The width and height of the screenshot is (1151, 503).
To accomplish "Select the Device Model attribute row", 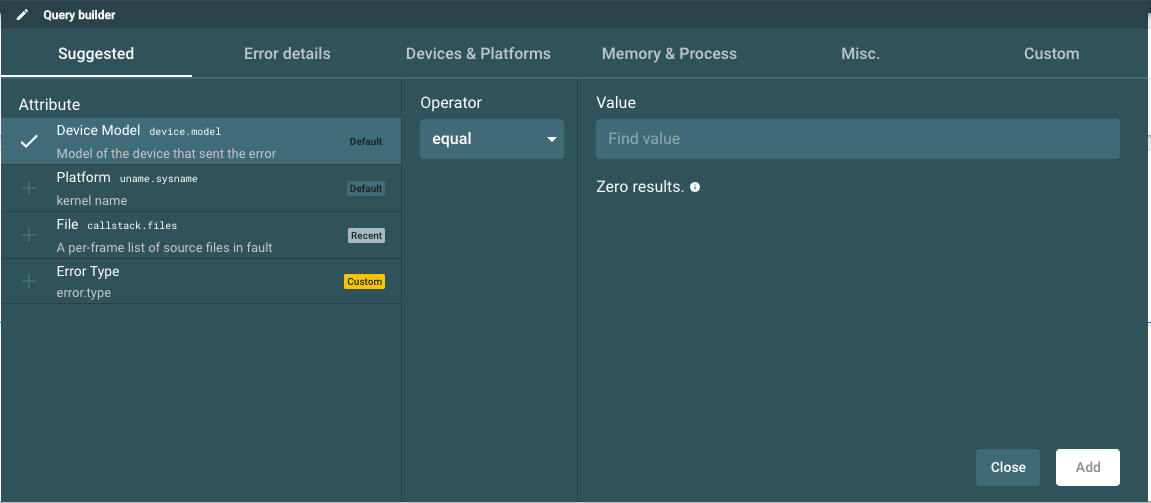I will coord(201,142).
